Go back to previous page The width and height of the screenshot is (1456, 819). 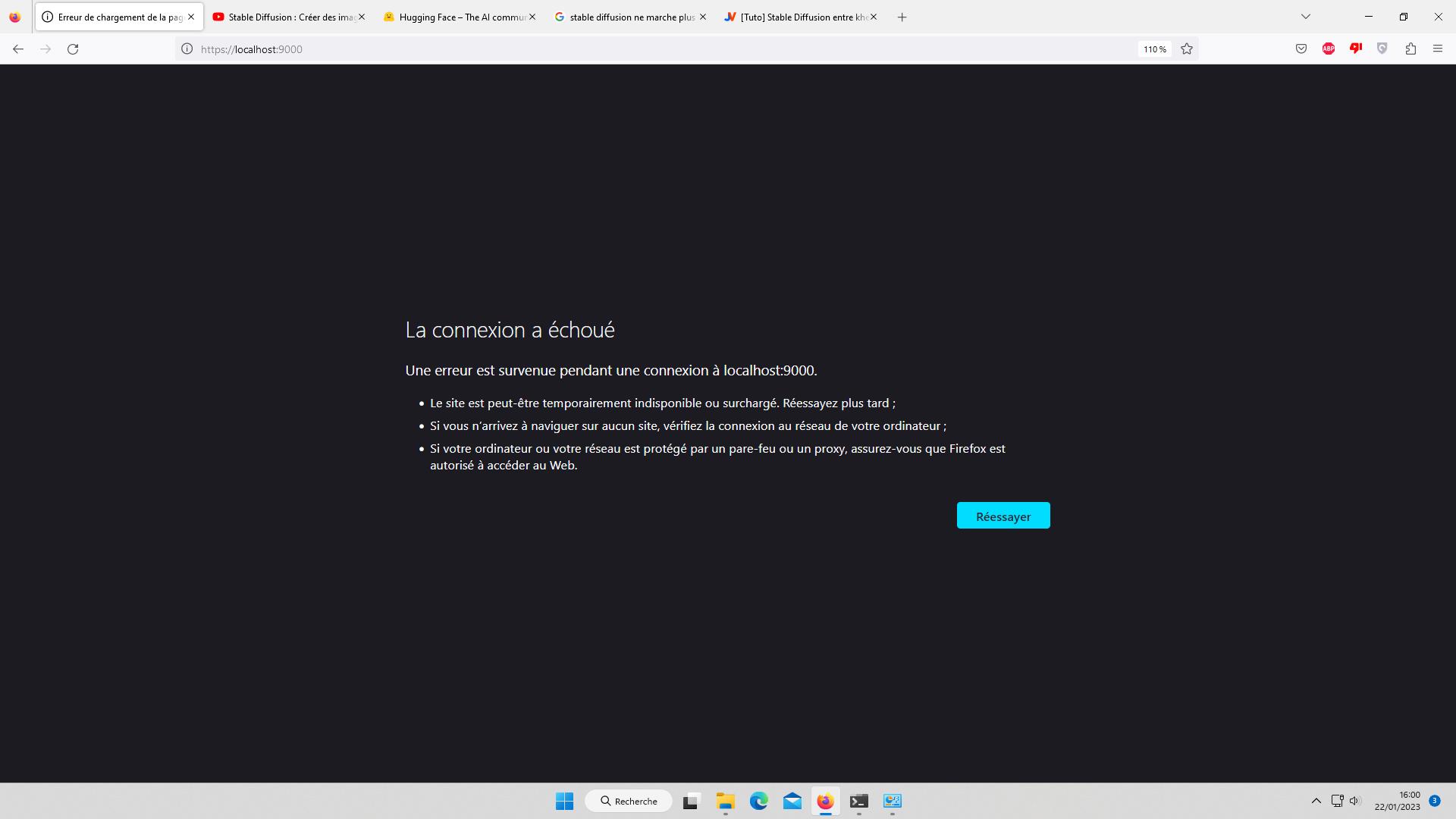[x=18, y=49]
